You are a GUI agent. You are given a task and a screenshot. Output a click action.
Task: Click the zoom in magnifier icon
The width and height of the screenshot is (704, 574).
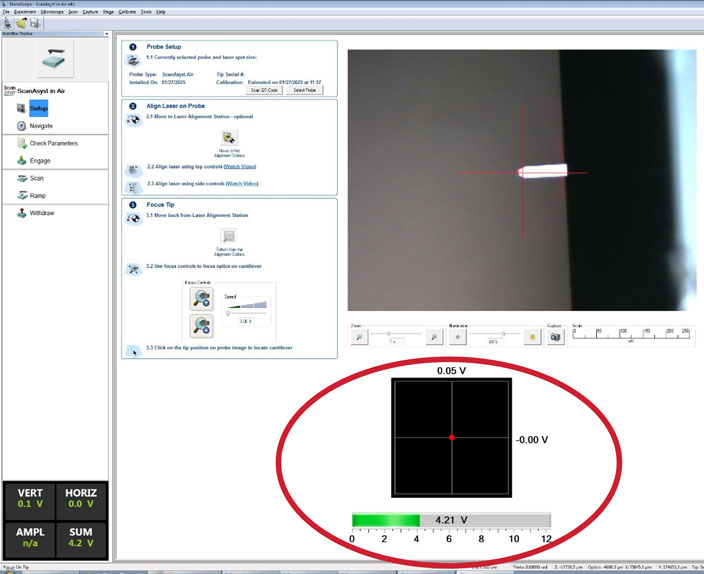click(x=434, y=337)
